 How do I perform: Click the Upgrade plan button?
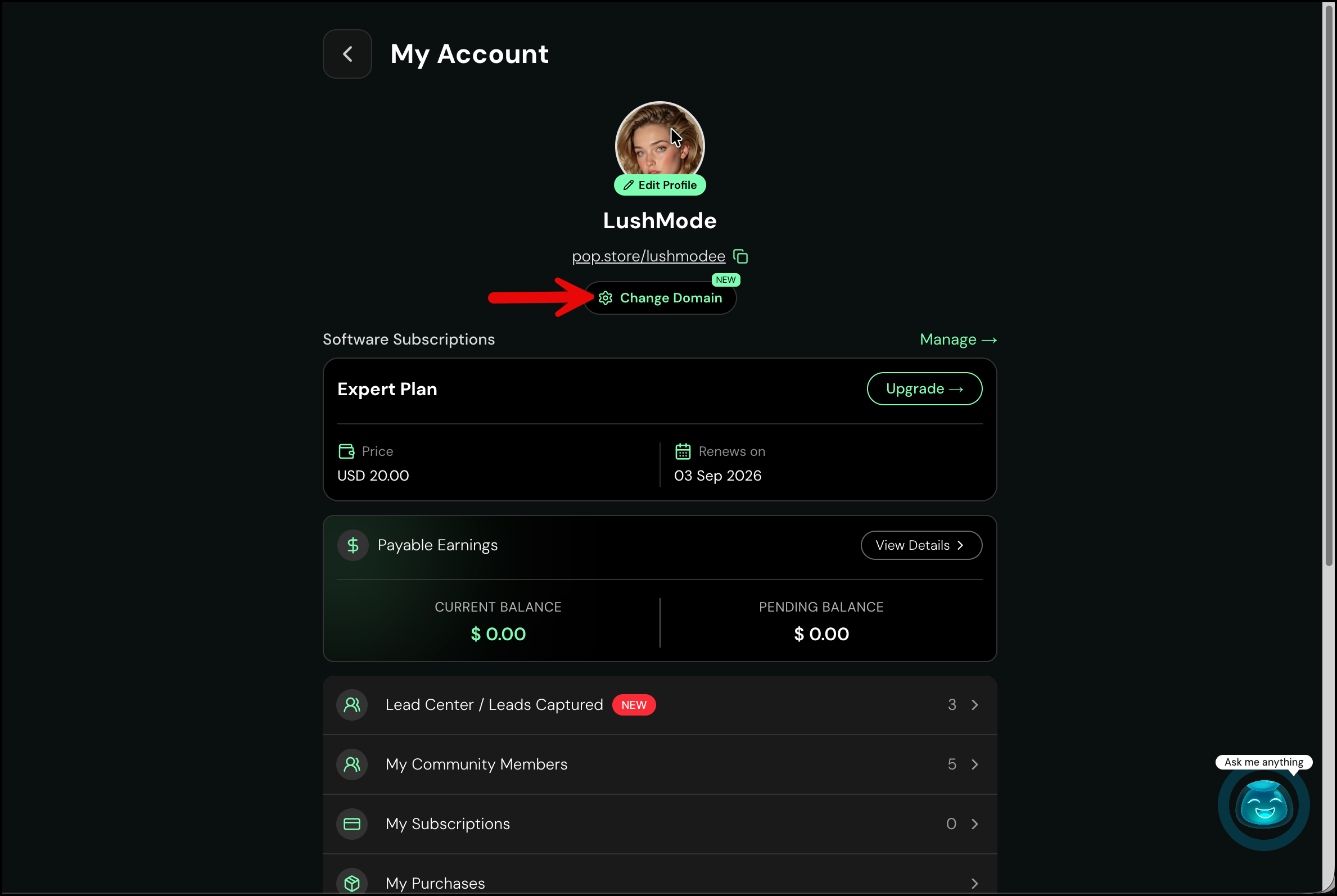pyautogui.click(x=924, y=388)
